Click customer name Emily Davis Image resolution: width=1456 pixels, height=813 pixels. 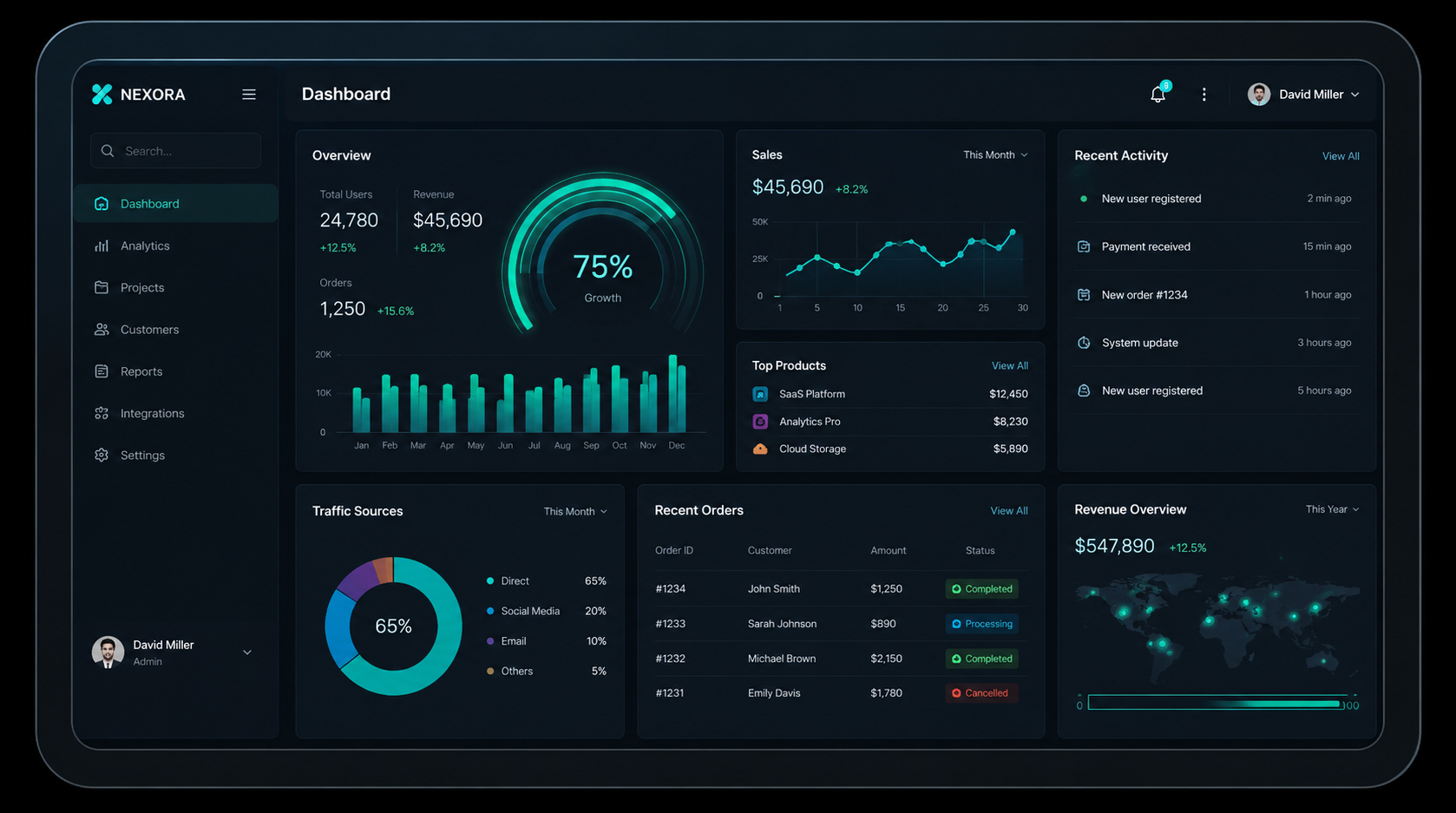pyautogui.click(x=774, y=693)
